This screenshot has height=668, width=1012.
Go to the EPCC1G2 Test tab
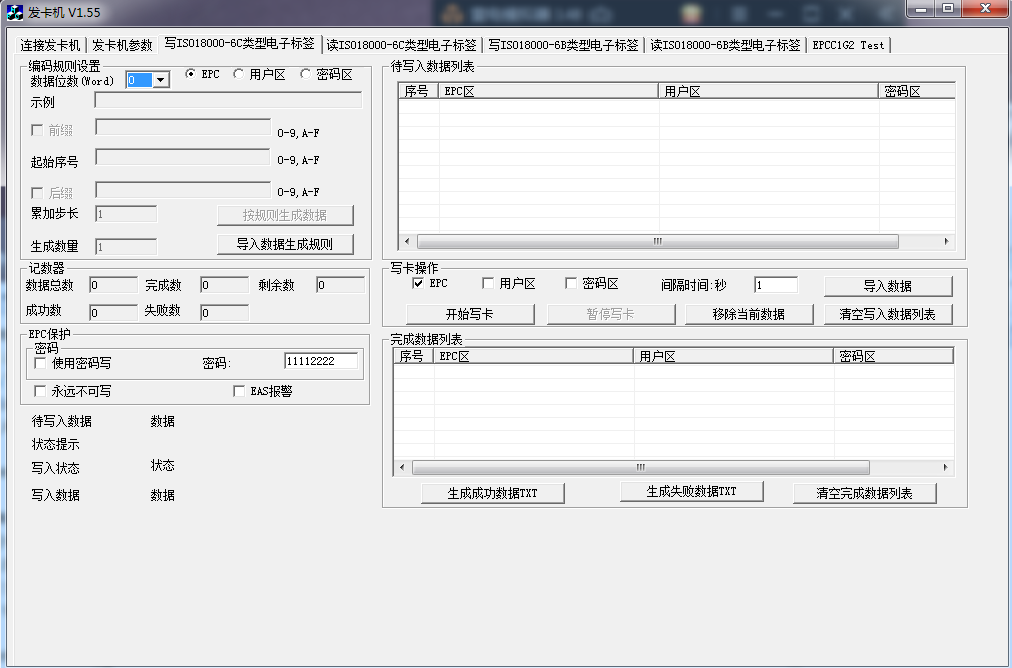click(x=849, y=45)
